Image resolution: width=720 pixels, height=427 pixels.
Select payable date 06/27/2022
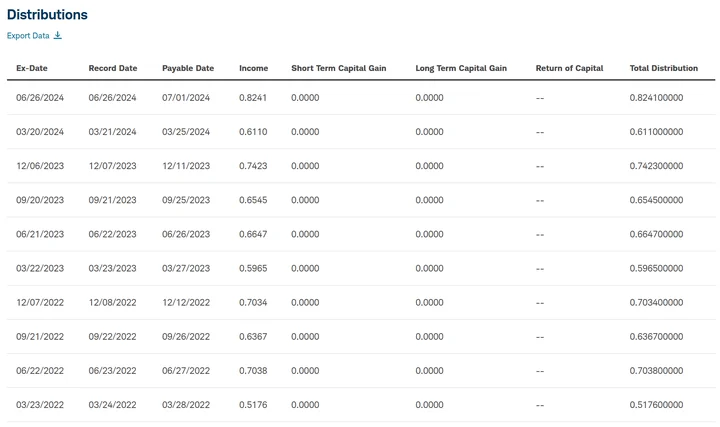[186, 371]
